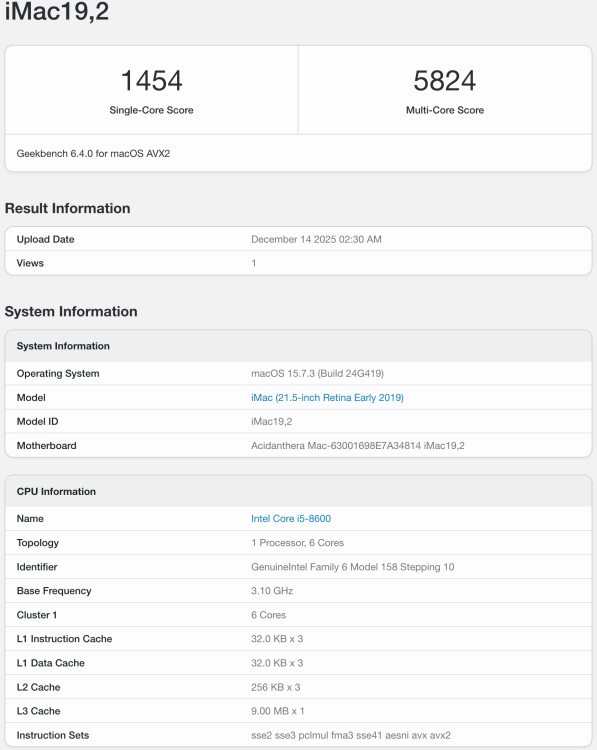Select the Views count value 1
The width and height of the screenshot is (597, 750).
(x=254, y=263)
